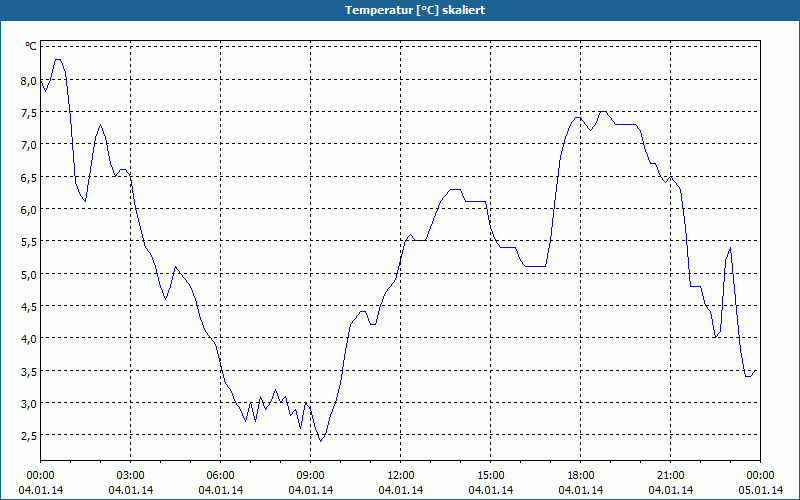Viewport: 800px width, 500px height.
Task: Select the 8,0 y-axis label
Action: click(x=29, y=81)
